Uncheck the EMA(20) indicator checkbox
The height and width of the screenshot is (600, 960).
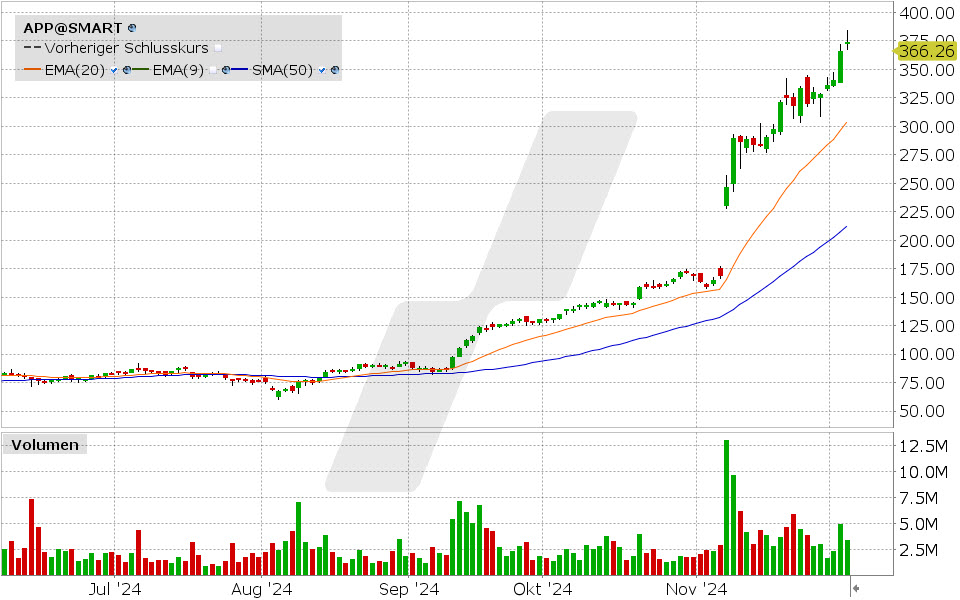(114, 70)
